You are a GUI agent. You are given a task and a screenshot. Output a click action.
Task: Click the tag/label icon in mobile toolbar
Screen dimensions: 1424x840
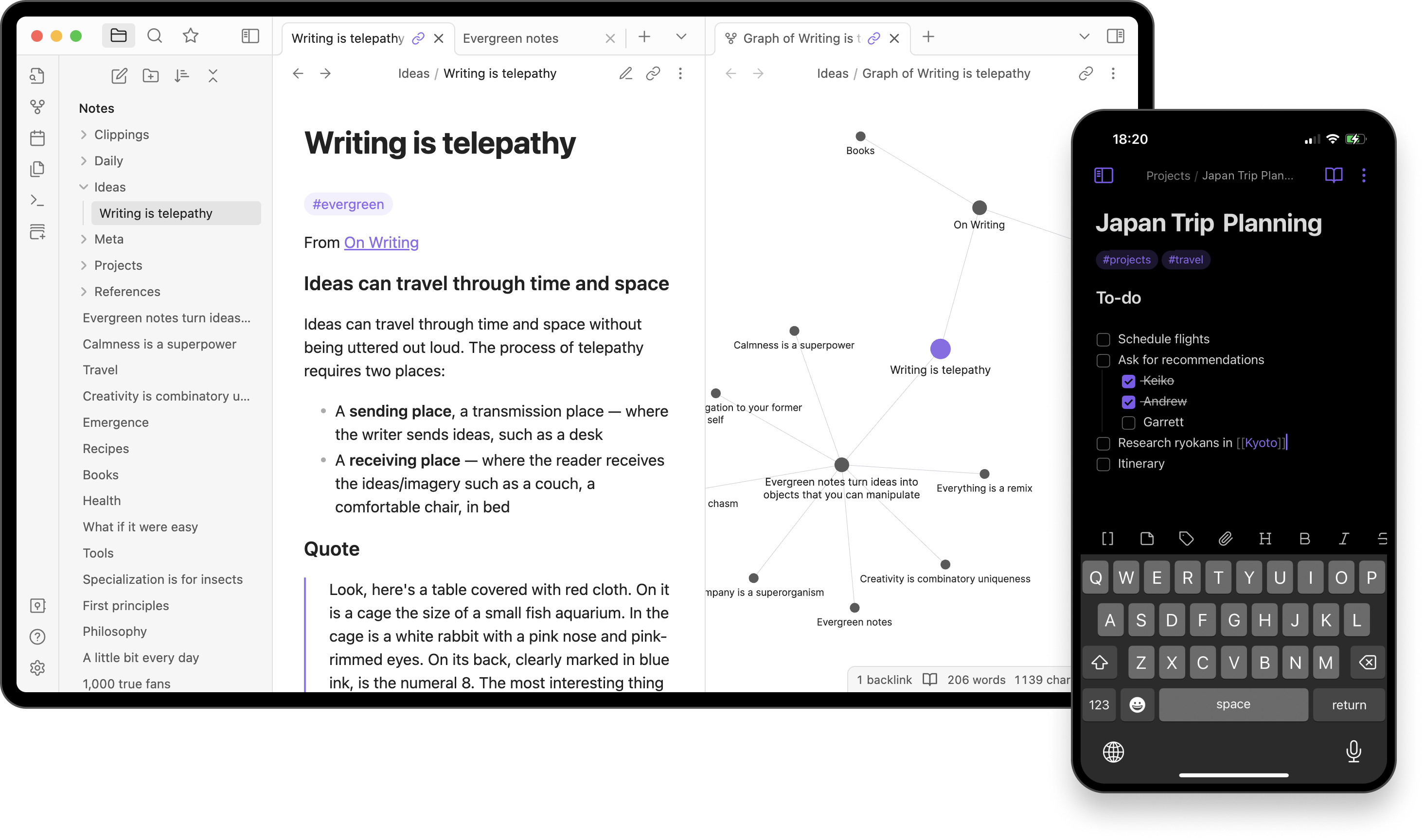(1186, 539)
